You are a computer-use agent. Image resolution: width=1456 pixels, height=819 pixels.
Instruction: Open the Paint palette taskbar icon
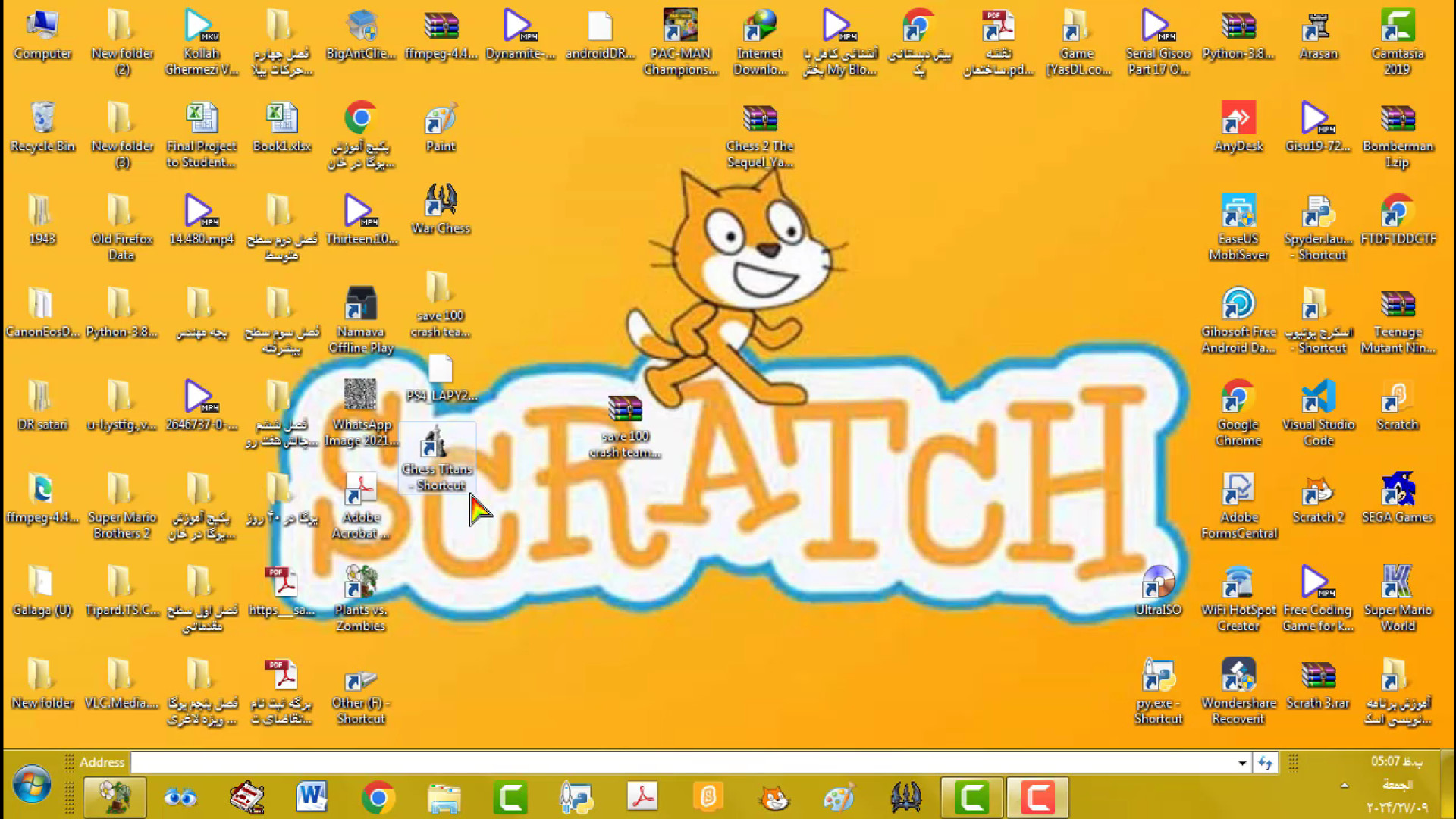839,797
